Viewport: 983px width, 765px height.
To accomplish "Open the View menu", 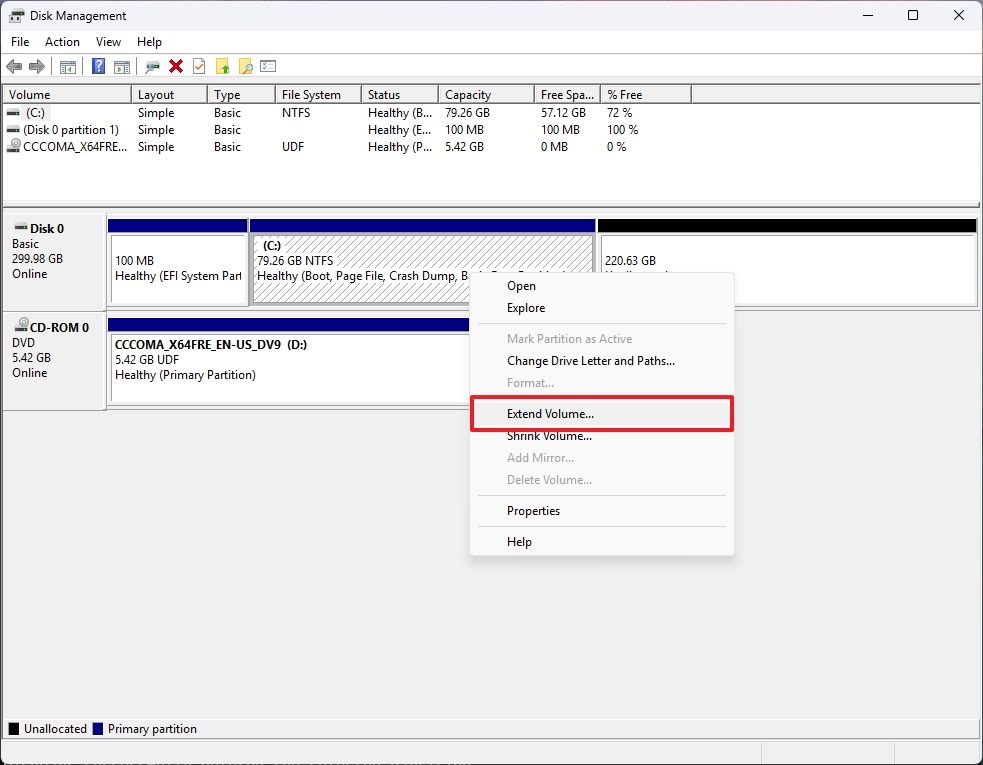I will pyautogui.click(x=108, y=42).
